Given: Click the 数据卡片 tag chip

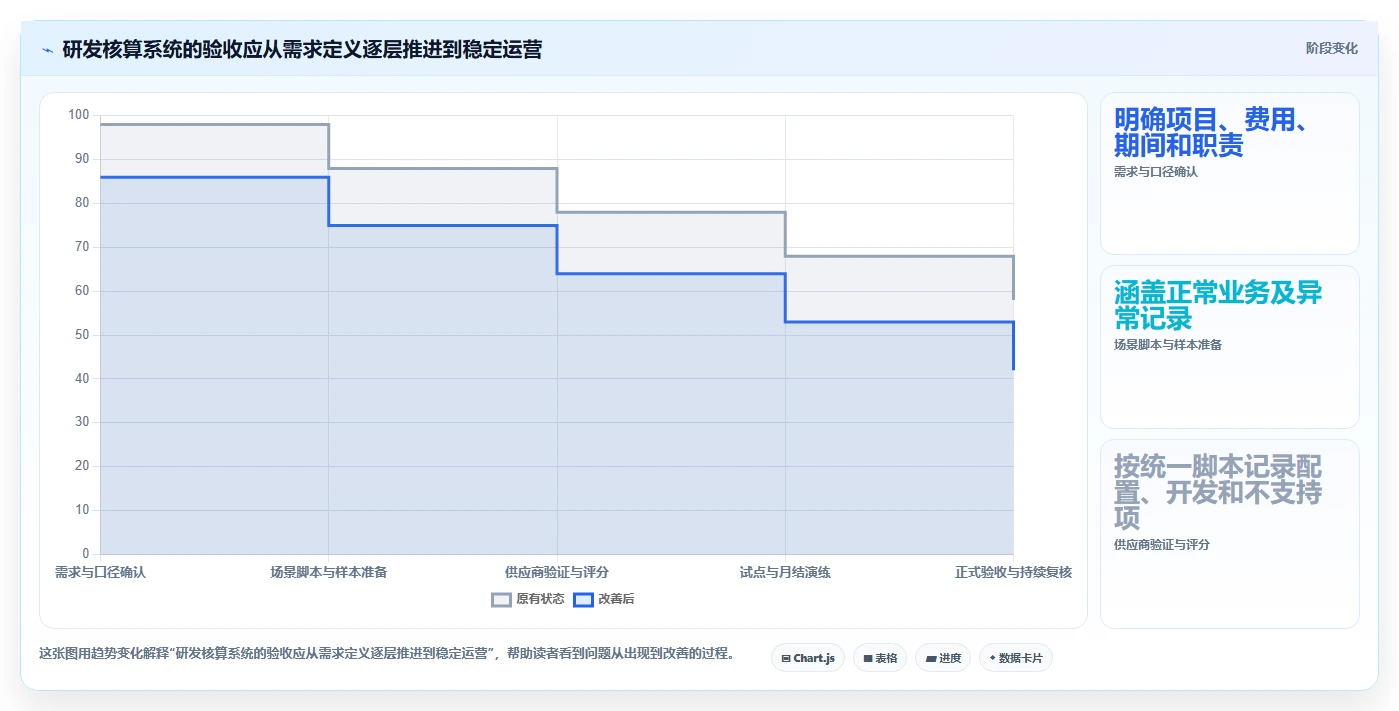Looking at the screenshot, I should tap(1016, 658).
